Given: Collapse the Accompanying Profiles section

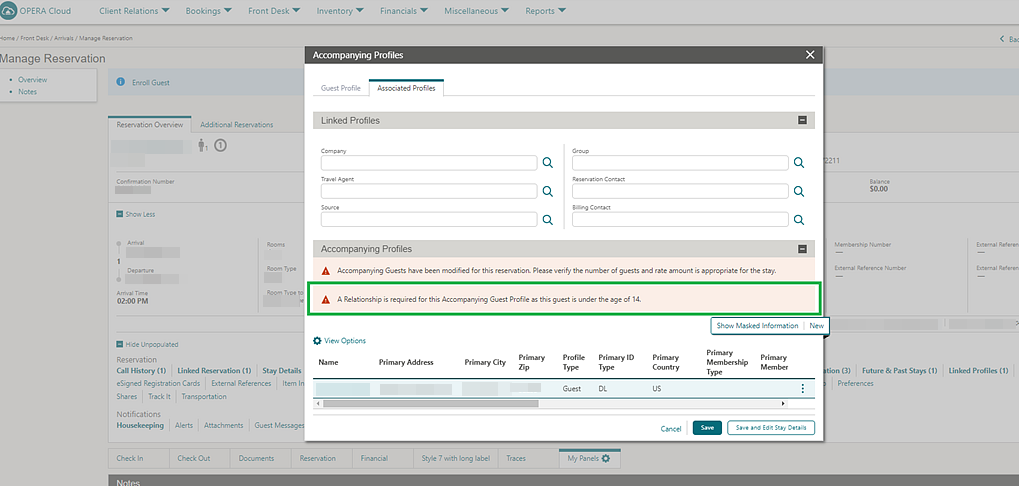Looking at the screenshot, I should (x=802, y=249).
